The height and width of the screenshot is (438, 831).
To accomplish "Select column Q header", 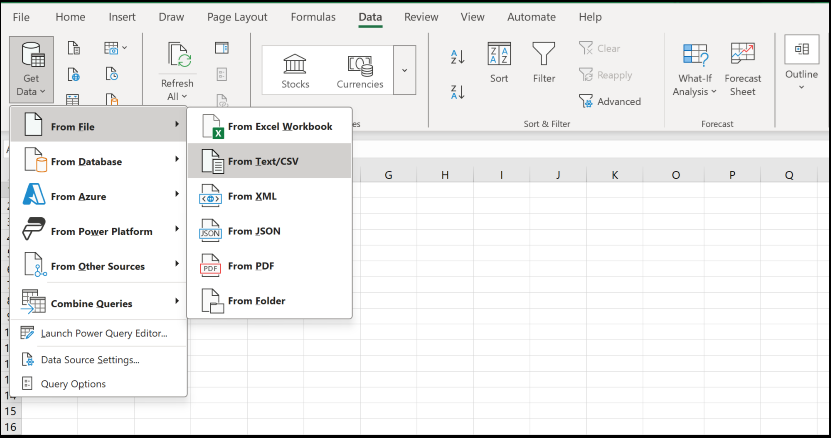I will [789, 175].
